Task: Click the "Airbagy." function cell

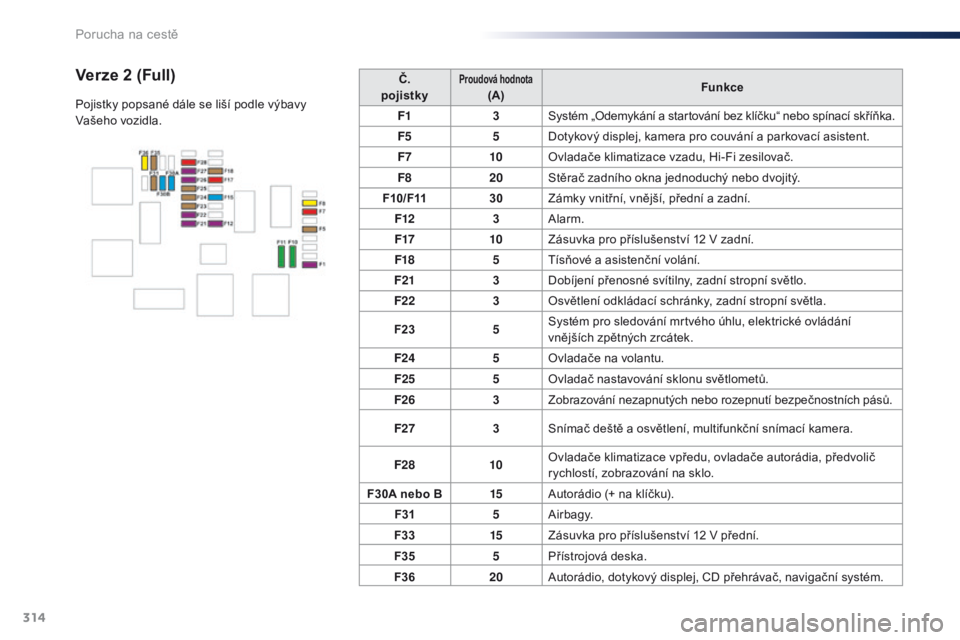Action: 722,514
